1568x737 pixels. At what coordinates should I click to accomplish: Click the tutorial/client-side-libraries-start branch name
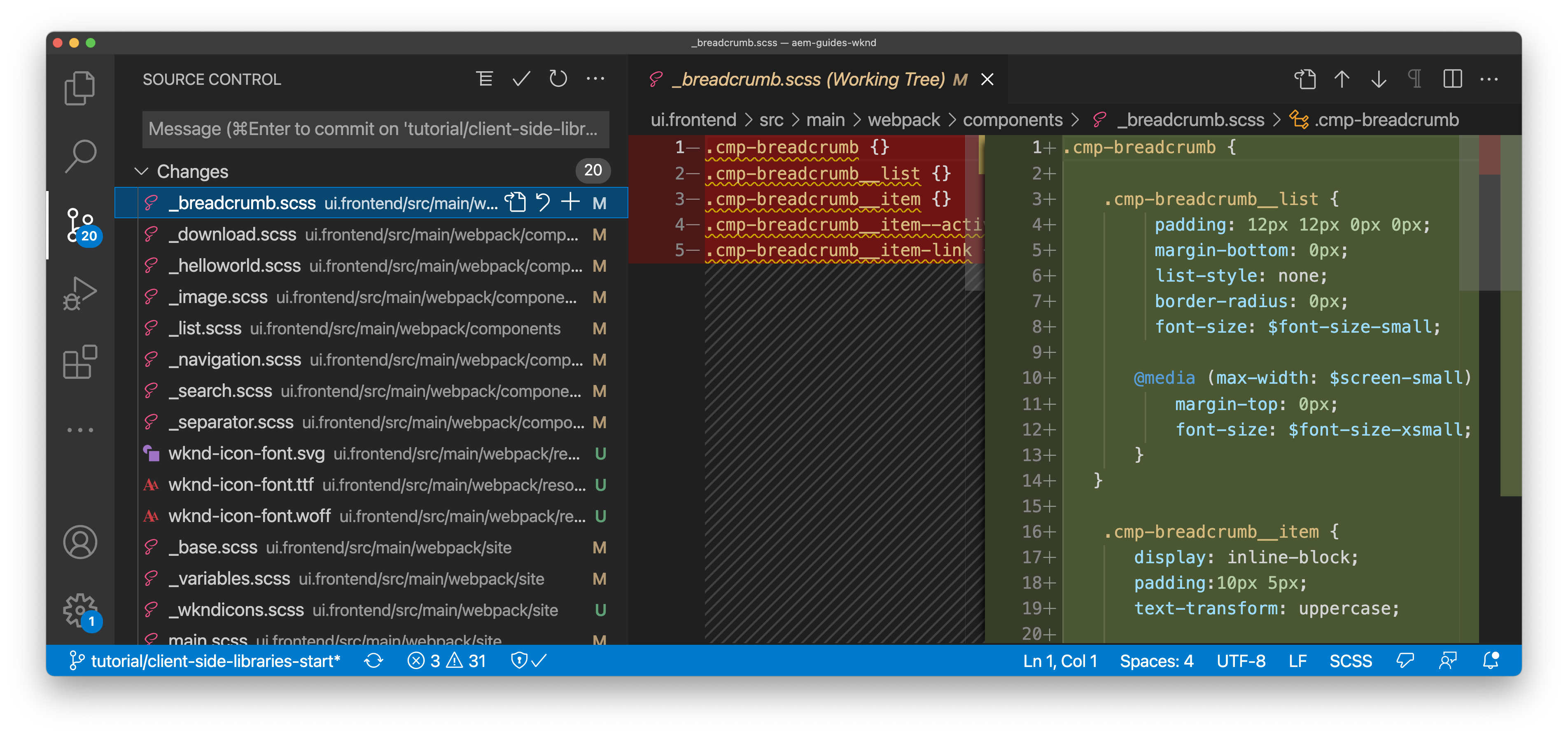pyautogui.click(x=205, y=661)
